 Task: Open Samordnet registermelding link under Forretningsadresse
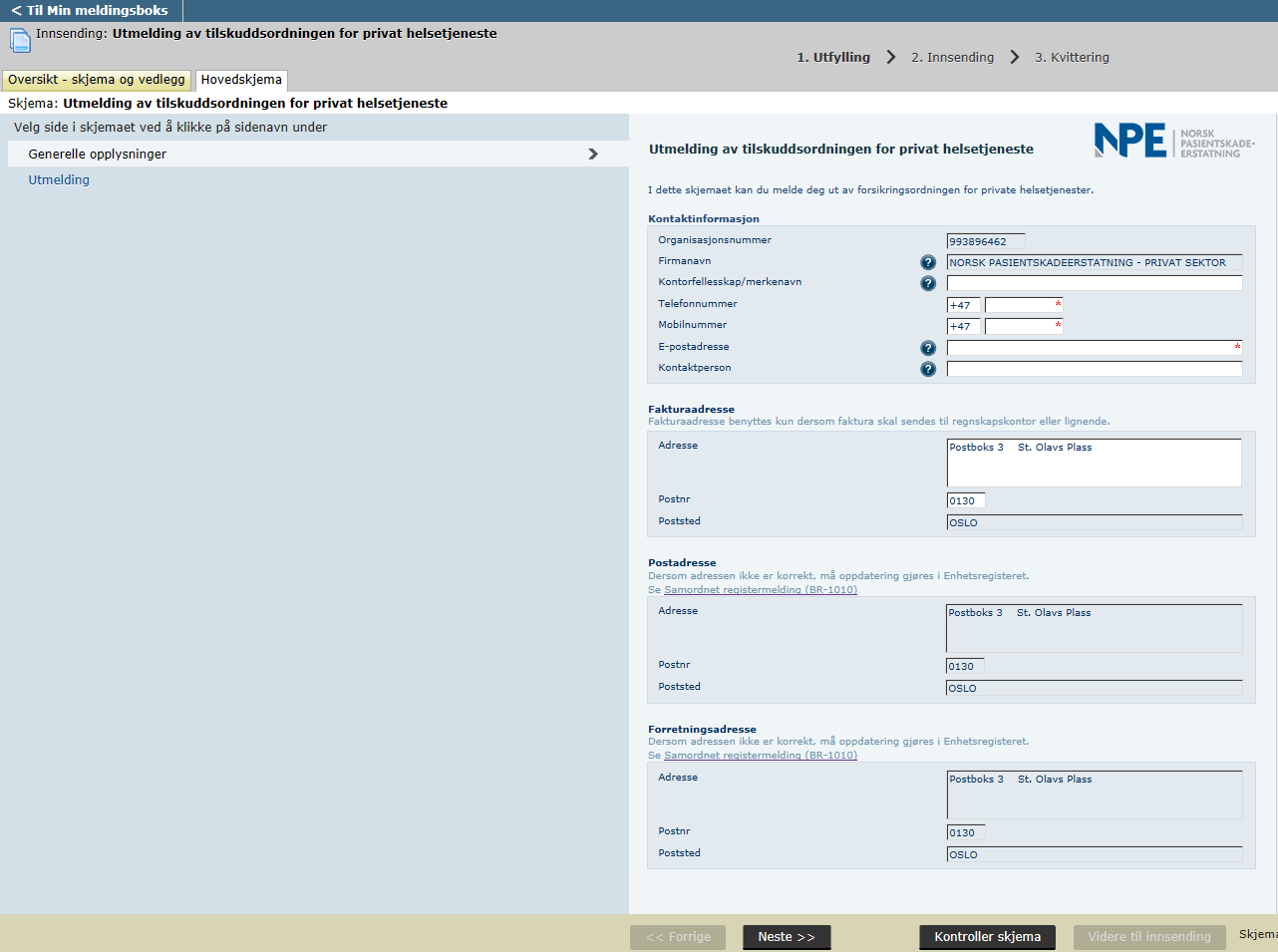(761, 755)
